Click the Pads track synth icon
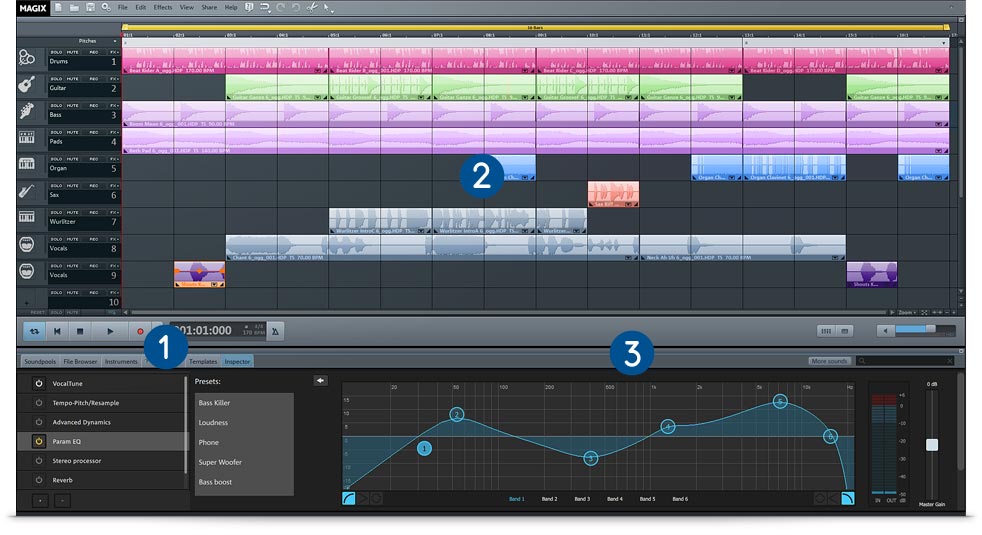 point(26,137)
